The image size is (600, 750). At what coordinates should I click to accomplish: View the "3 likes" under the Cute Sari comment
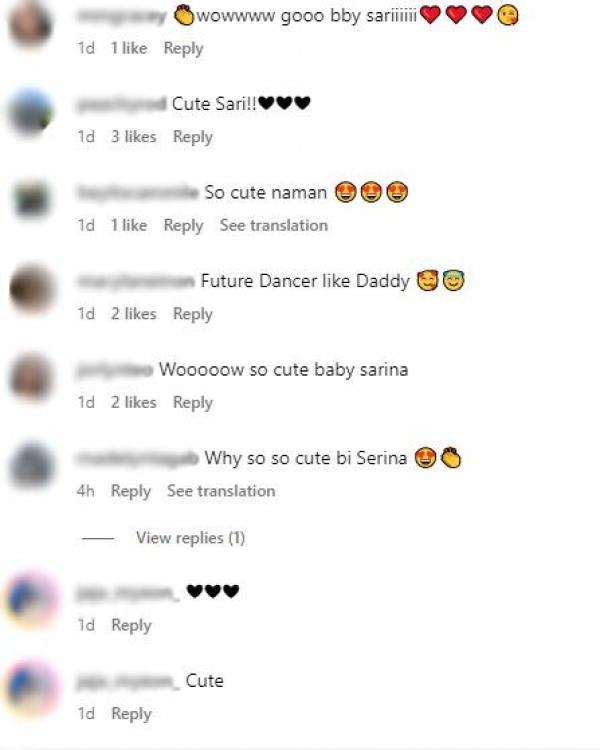click(x=133, y=136)
